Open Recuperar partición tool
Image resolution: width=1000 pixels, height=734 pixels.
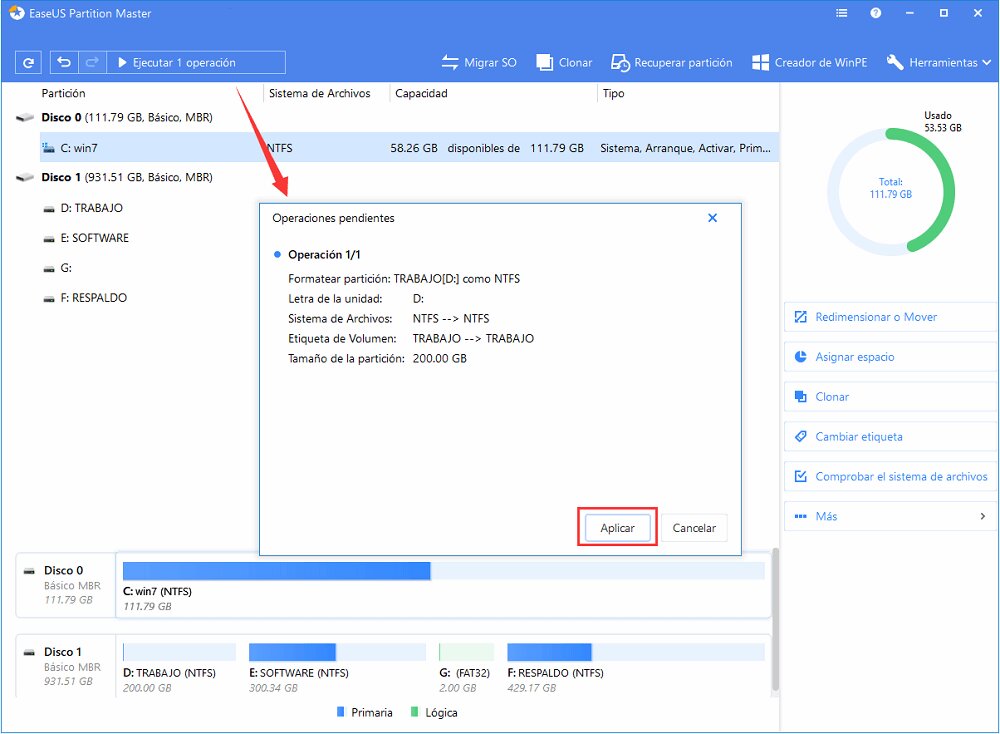[x=672, y=62]
